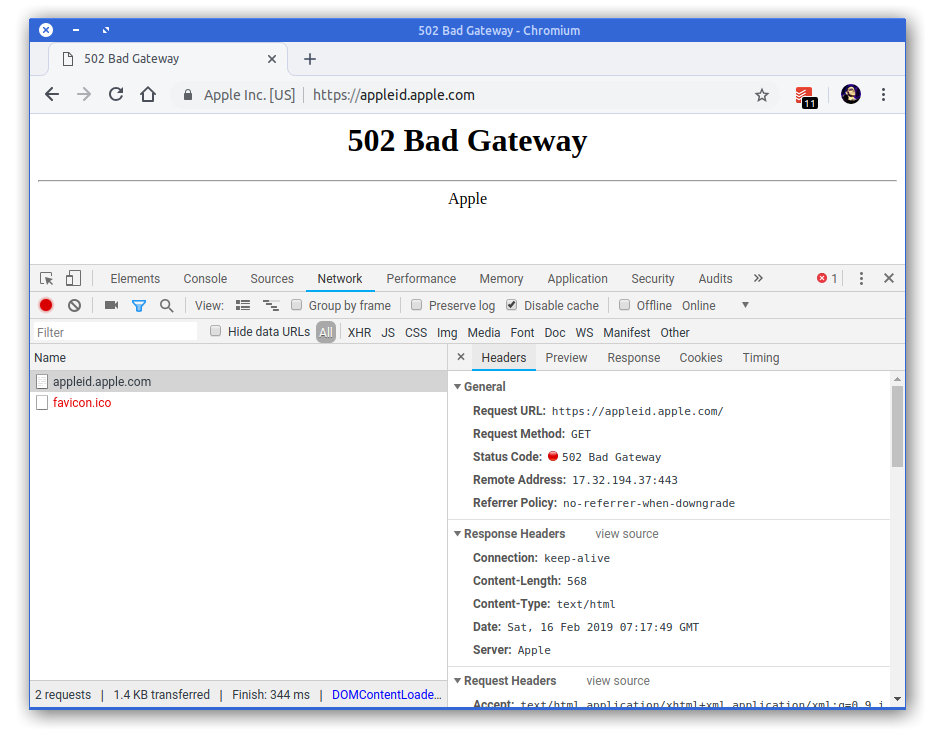The height and width of the screenshot is (755, 948).
Task: Switch to large request rows view
Action: [243, 305]
